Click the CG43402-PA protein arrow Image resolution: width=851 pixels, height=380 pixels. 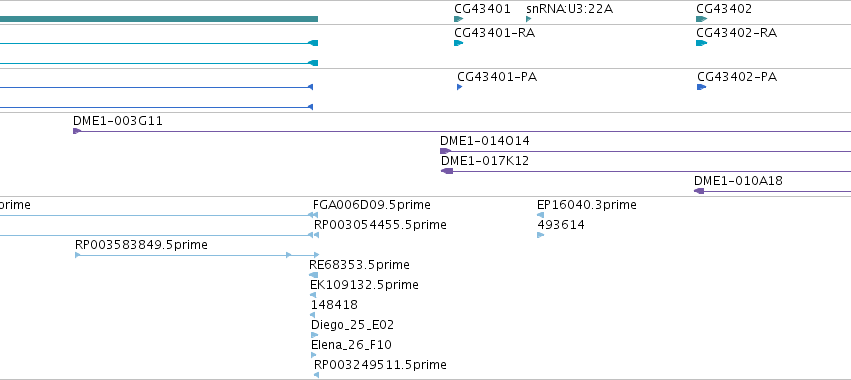click(x=702, y=87)
